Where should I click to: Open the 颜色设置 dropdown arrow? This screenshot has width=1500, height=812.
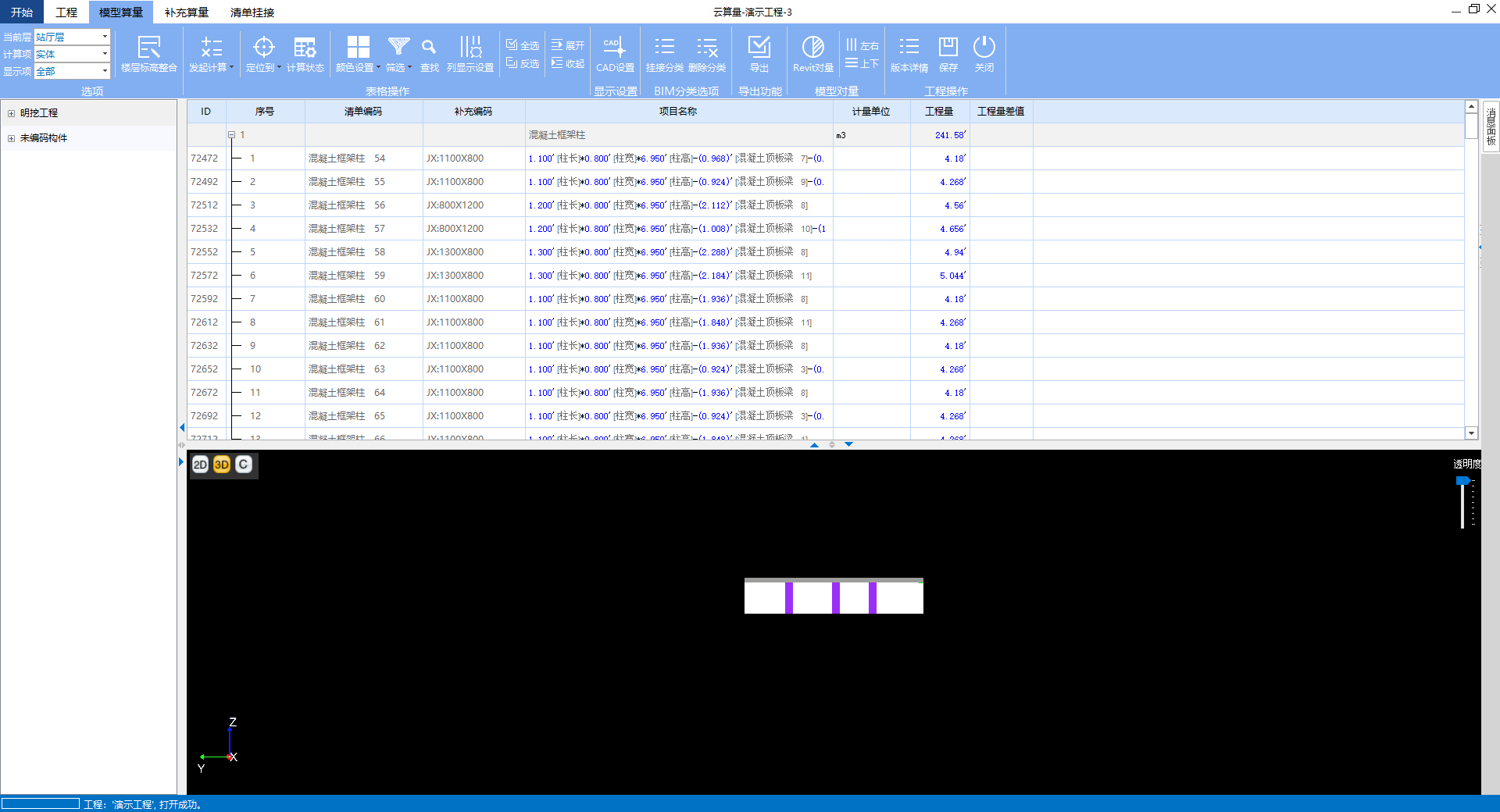[379, 68]
